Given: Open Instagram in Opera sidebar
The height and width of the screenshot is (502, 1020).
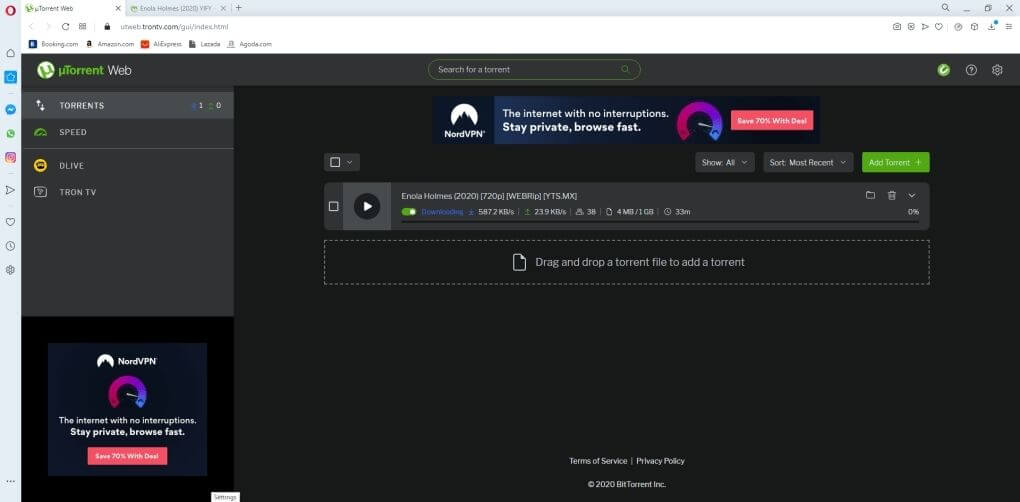Looking at the screenshot, I should 10,157.
